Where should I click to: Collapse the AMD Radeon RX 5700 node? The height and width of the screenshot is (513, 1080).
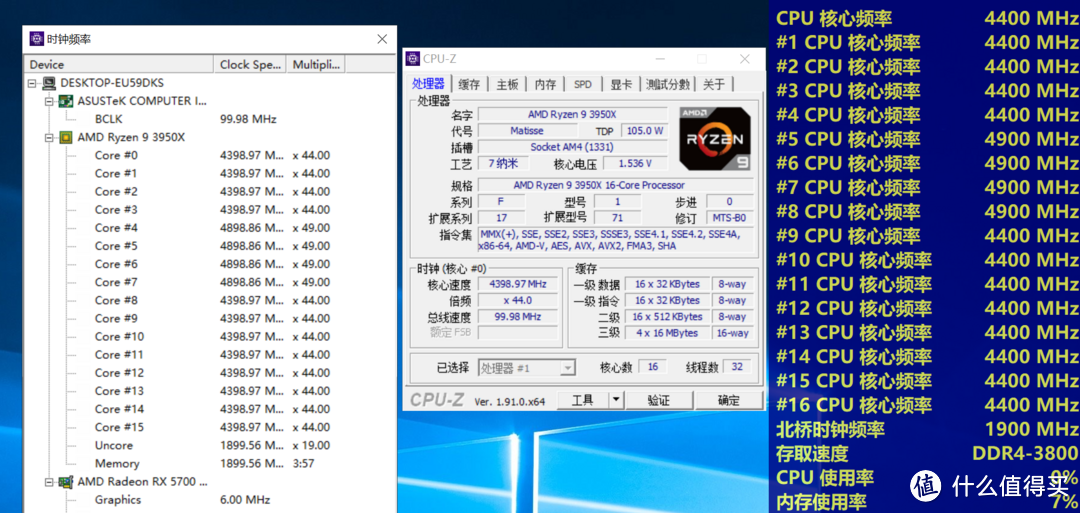coord(50,482)
